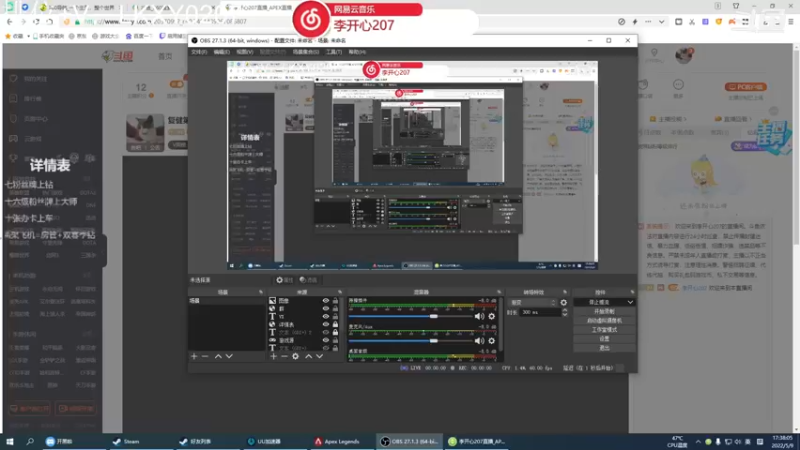Click the browser back arrow
800x450 pixels.
click(x=10, y=21)
